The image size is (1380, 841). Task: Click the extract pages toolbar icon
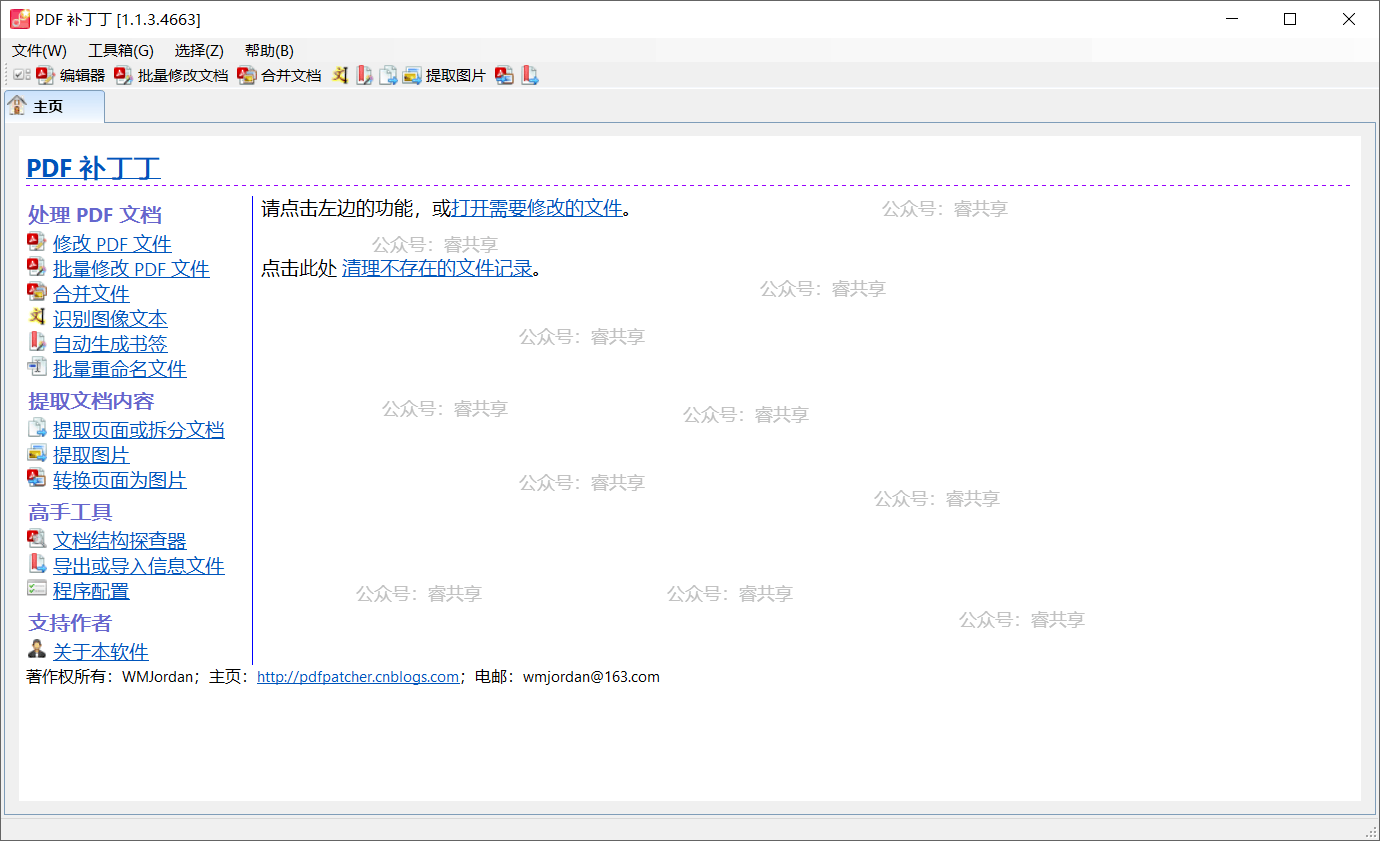(388, 75)
